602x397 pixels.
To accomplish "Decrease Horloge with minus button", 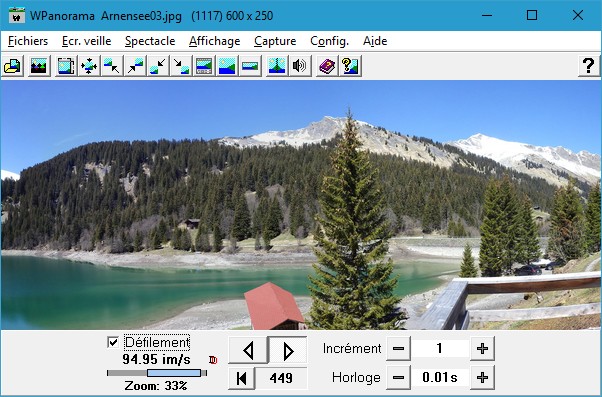I will coord(398,377).
